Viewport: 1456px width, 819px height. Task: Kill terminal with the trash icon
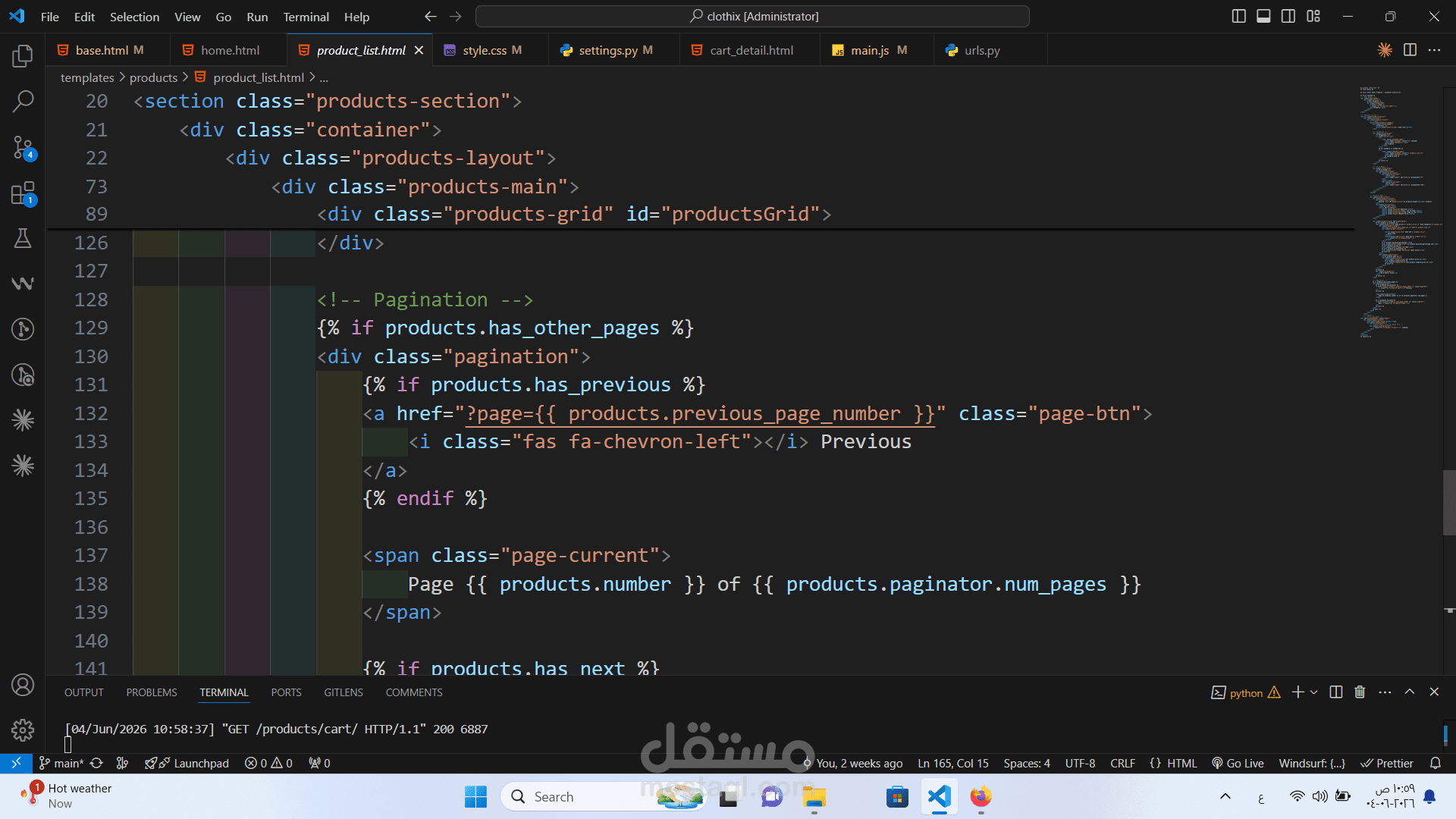click(1360, 692)
